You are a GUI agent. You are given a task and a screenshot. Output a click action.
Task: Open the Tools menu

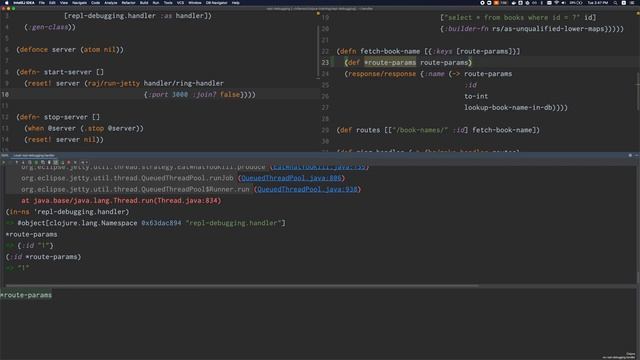click(168, 3)
